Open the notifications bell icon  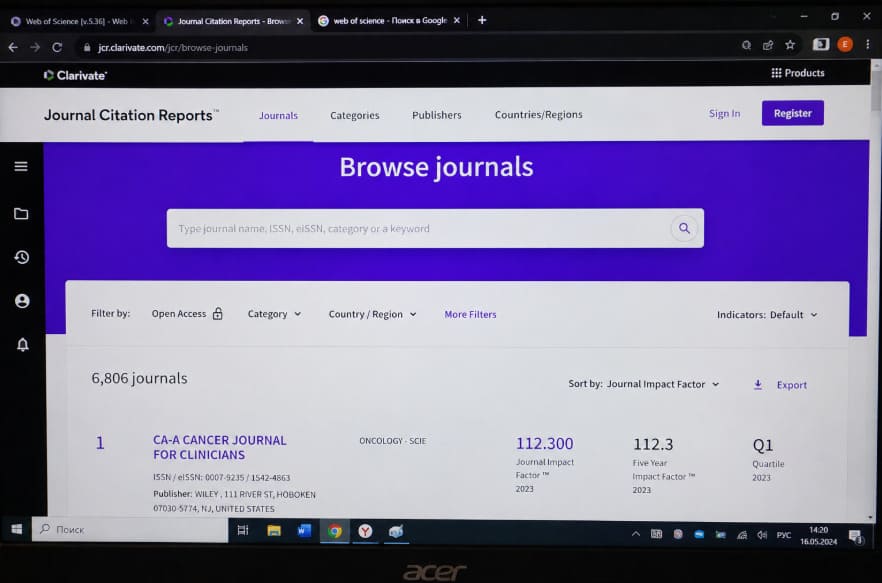pos(22,344)
